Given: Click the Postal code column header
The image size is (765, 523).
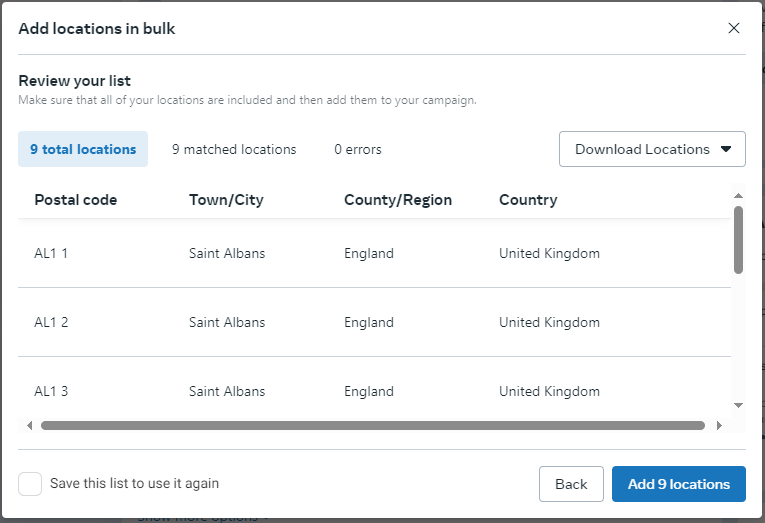Looking at the screenshot, I should click(x=76, y=200).
